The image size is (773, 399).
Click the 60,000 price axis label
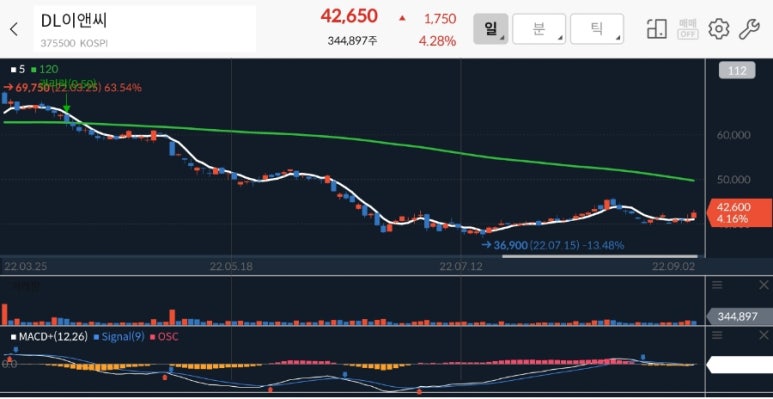[734, 135]
